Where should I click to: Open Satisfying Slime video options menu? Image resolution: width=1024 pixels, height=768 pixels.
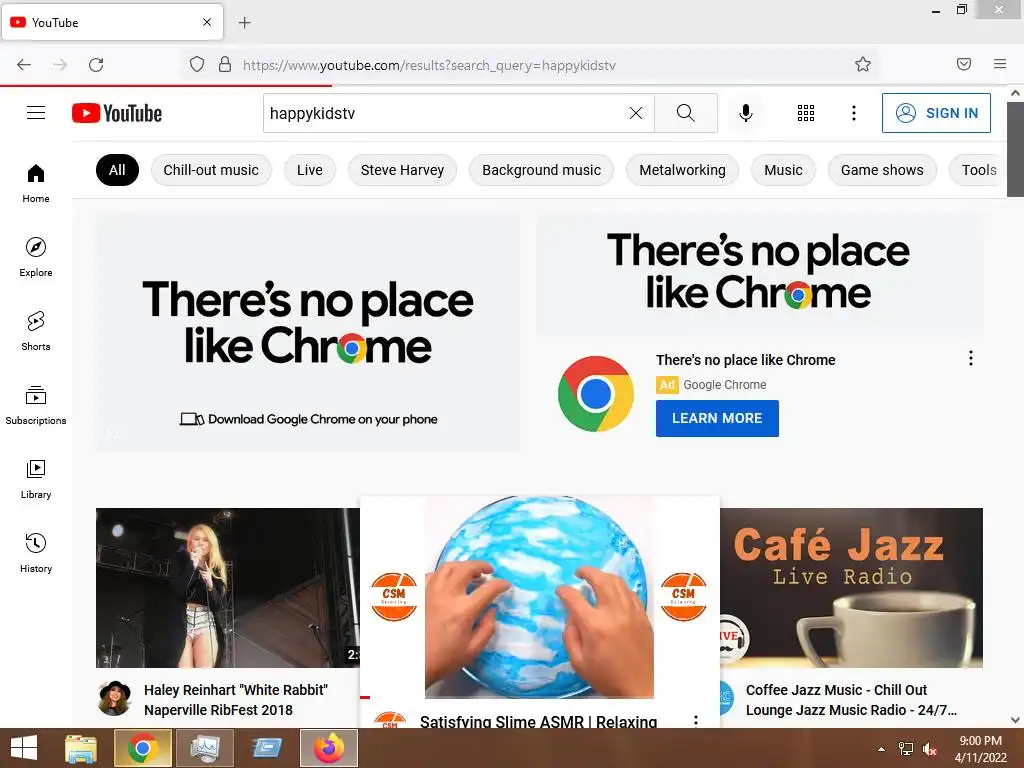[x=696, y=720]
